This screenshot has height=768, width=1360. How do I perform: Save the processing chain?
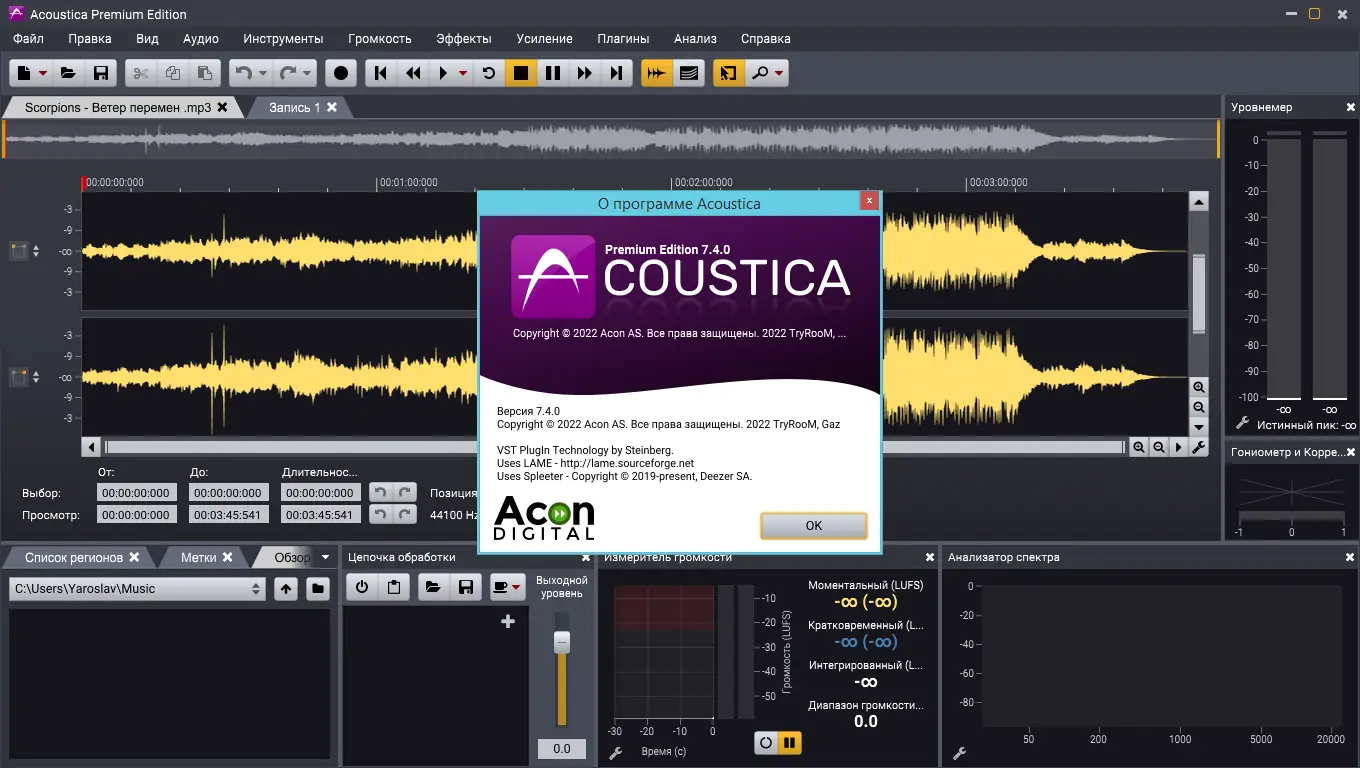pos(466,587)
